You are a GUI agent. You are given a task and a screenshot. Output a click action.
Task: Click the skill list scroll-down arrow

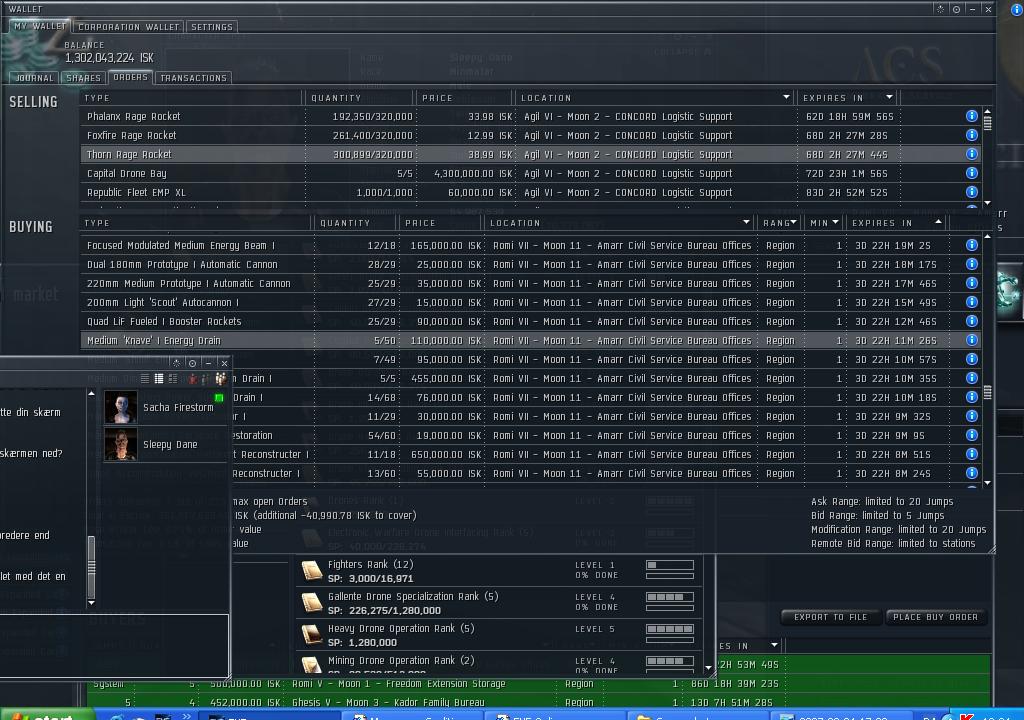[709, 668]
